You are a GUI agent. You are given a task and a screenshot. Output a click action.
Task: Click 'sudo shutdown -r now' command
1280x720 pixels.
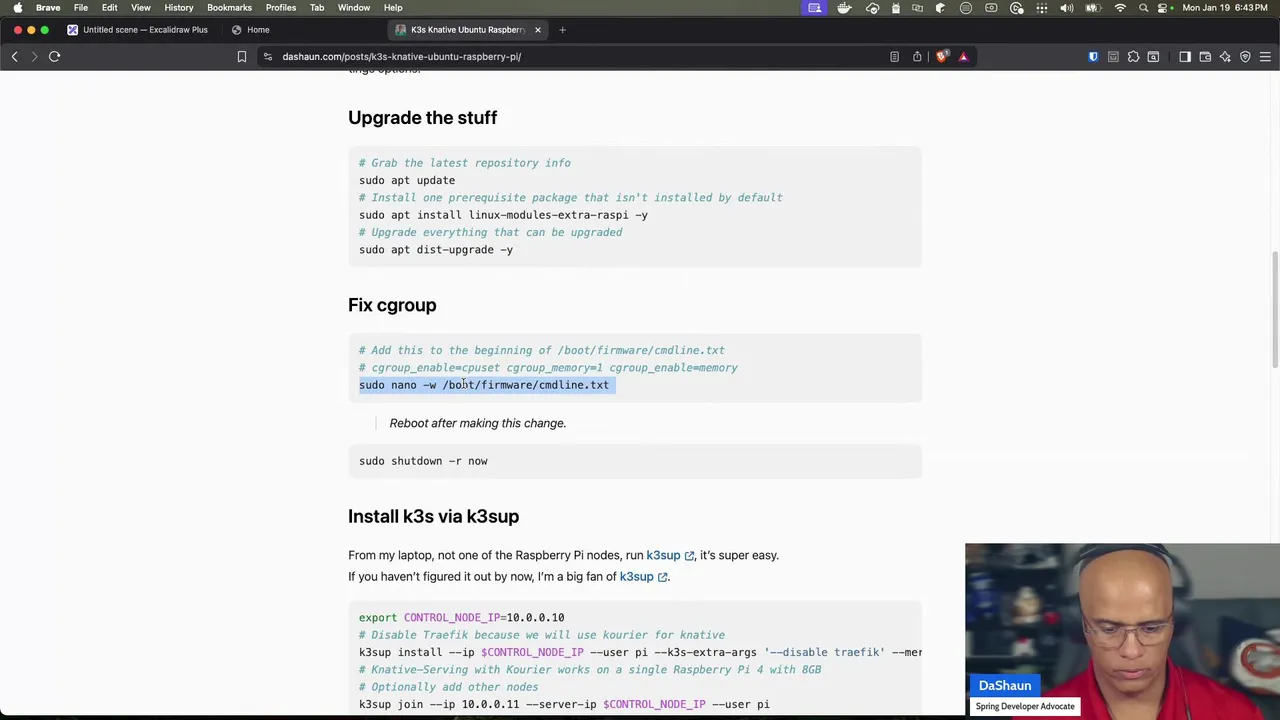423,461
